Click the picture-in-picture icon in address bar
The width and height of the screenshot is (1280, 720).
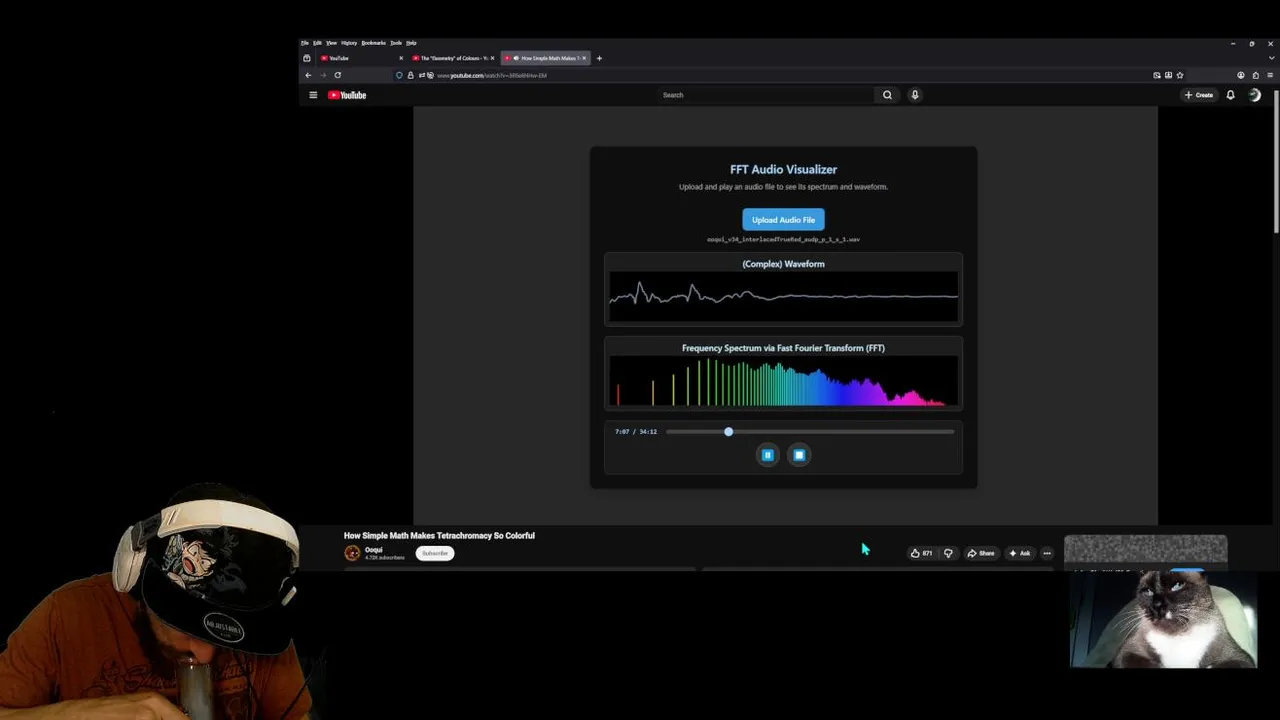tap(1157, 75)
